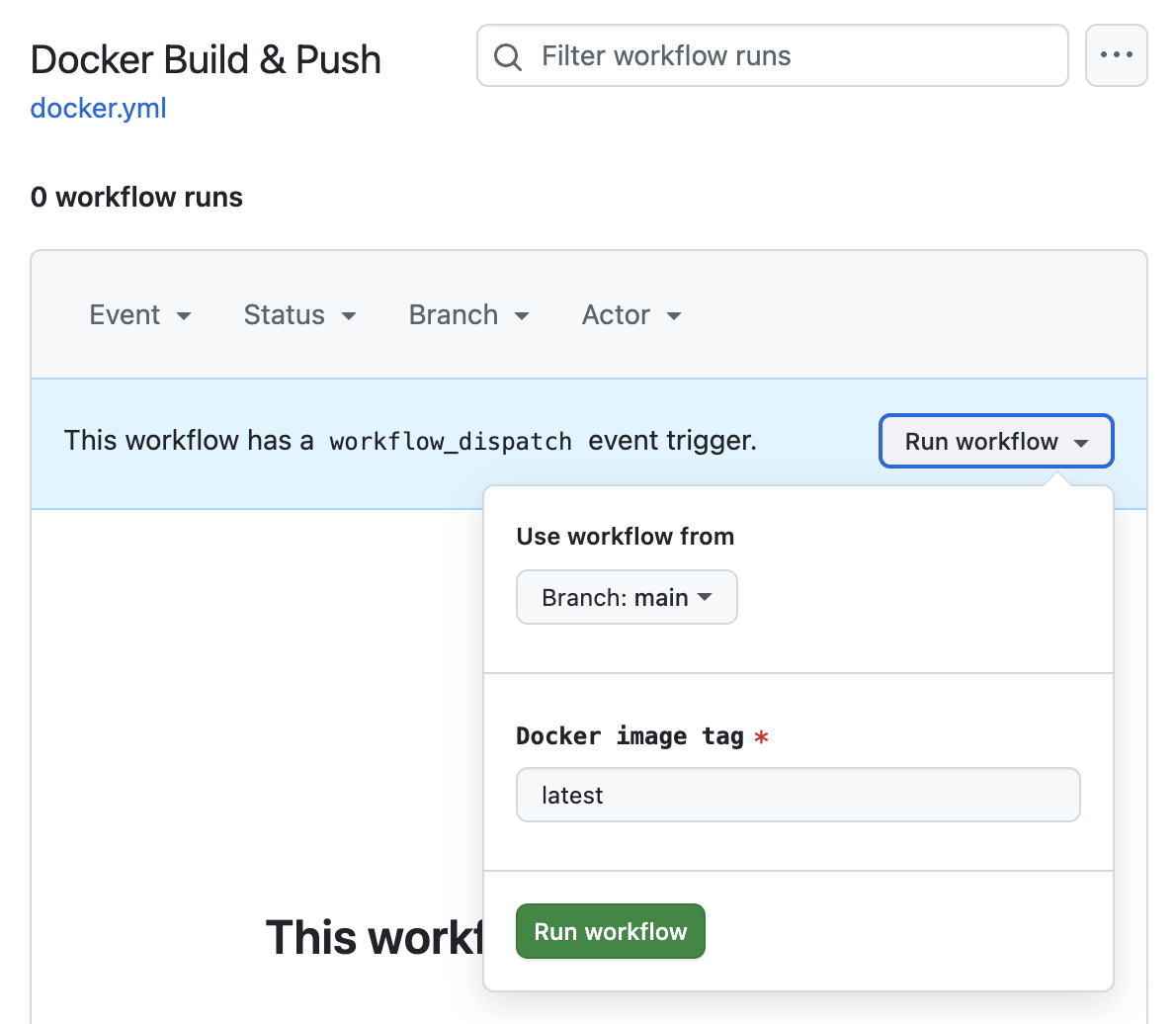Click the magnifier icon in the filter box

click(x=508, y=56)
